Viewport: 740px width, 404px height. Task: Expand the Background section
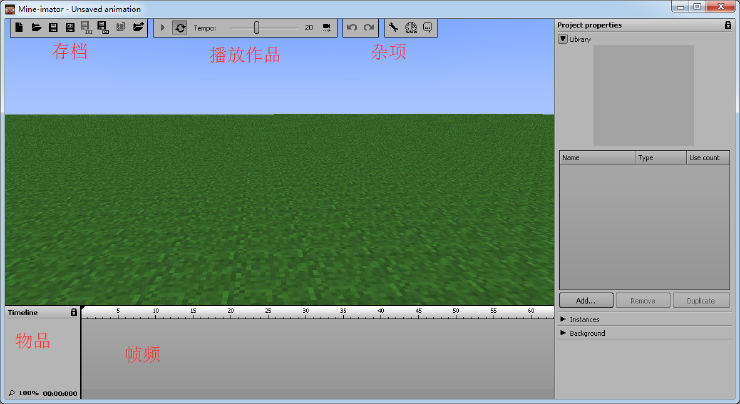563,333
